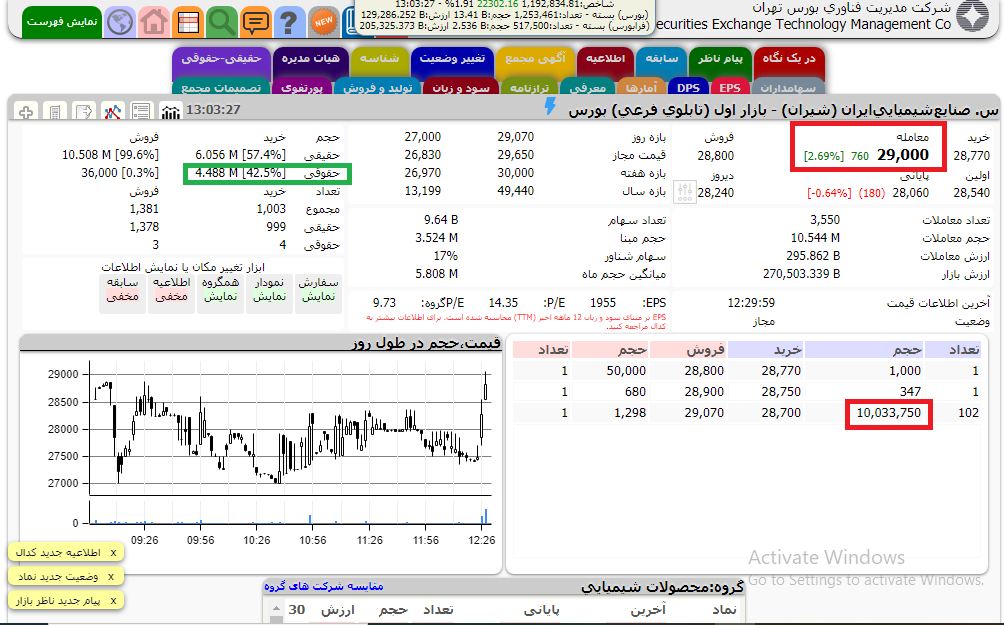The width and height of the screenshot is (1004, 625).
Task: Open the bar chart icon beside clock
Action: coord(170,112)
